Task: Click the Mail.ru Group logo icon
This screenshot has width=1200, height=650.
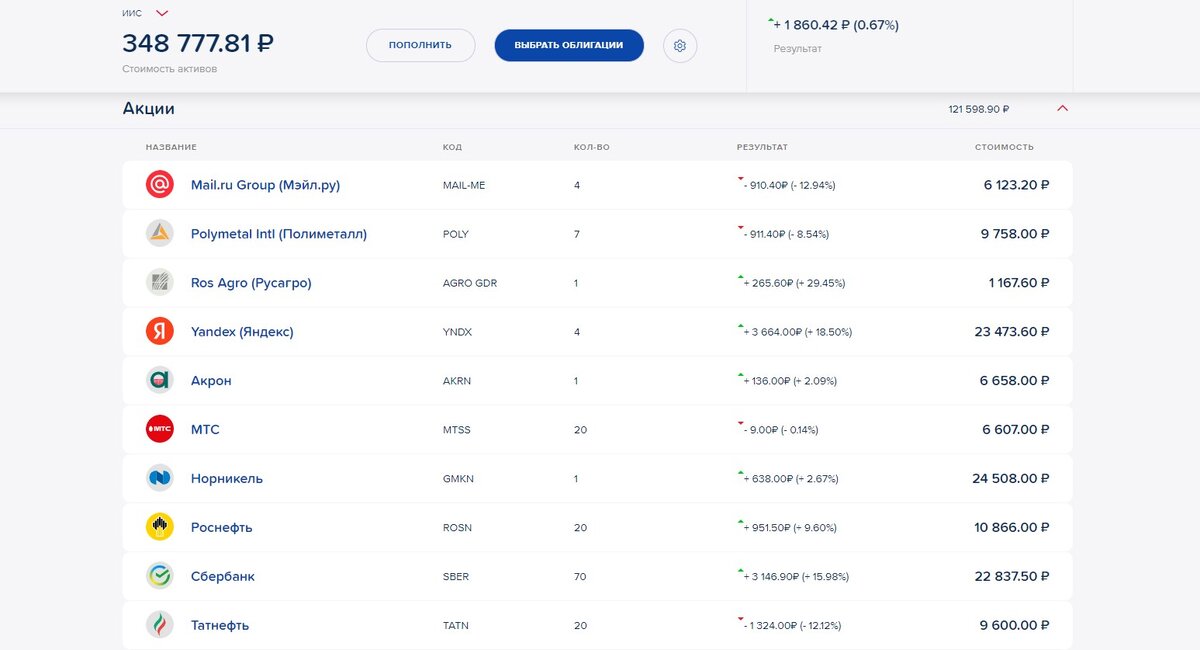Action: (x=160, y=185)
